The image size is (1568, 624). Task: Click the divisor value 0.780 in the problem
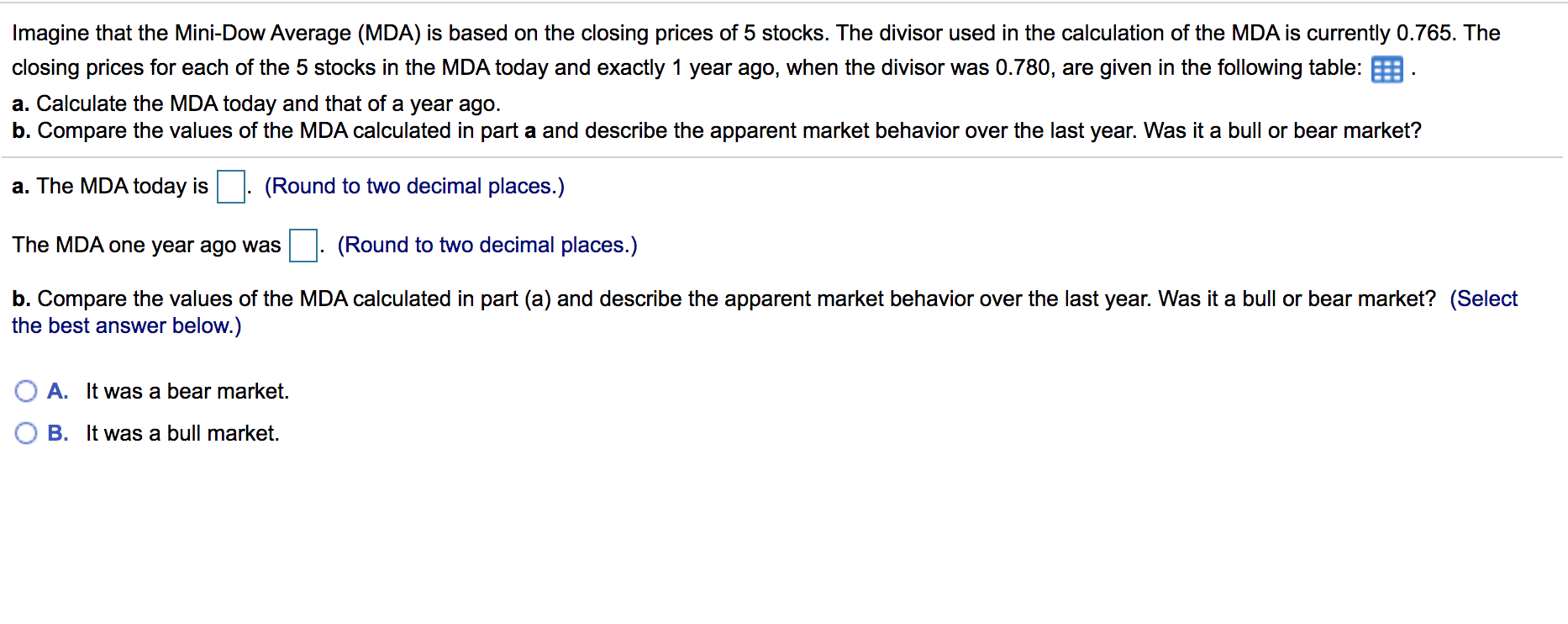tap(1023, 67)
